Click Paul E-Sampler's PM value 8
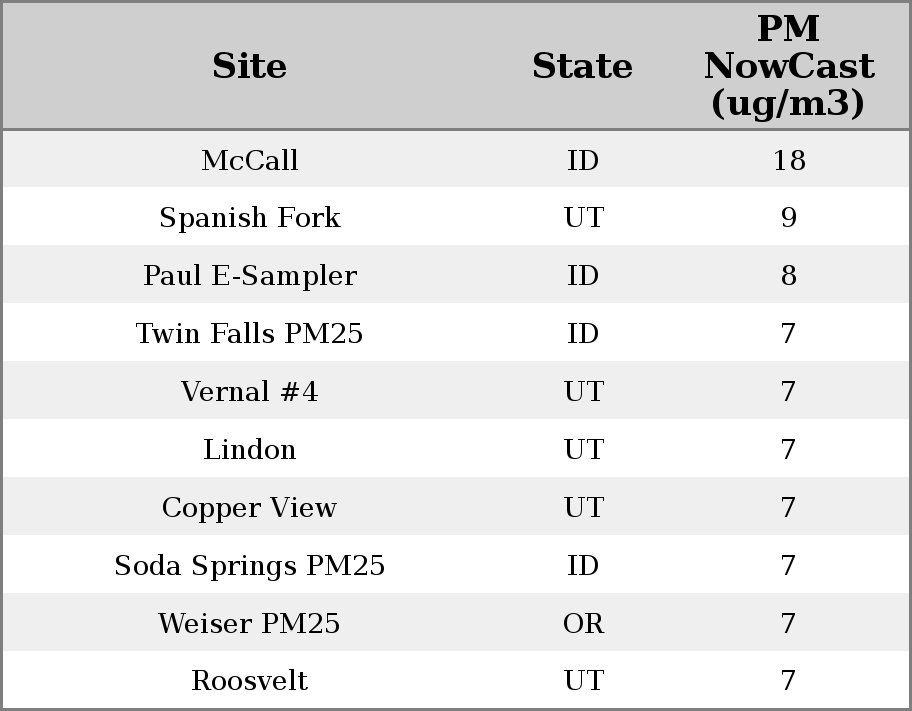 [x=788, y=276]
